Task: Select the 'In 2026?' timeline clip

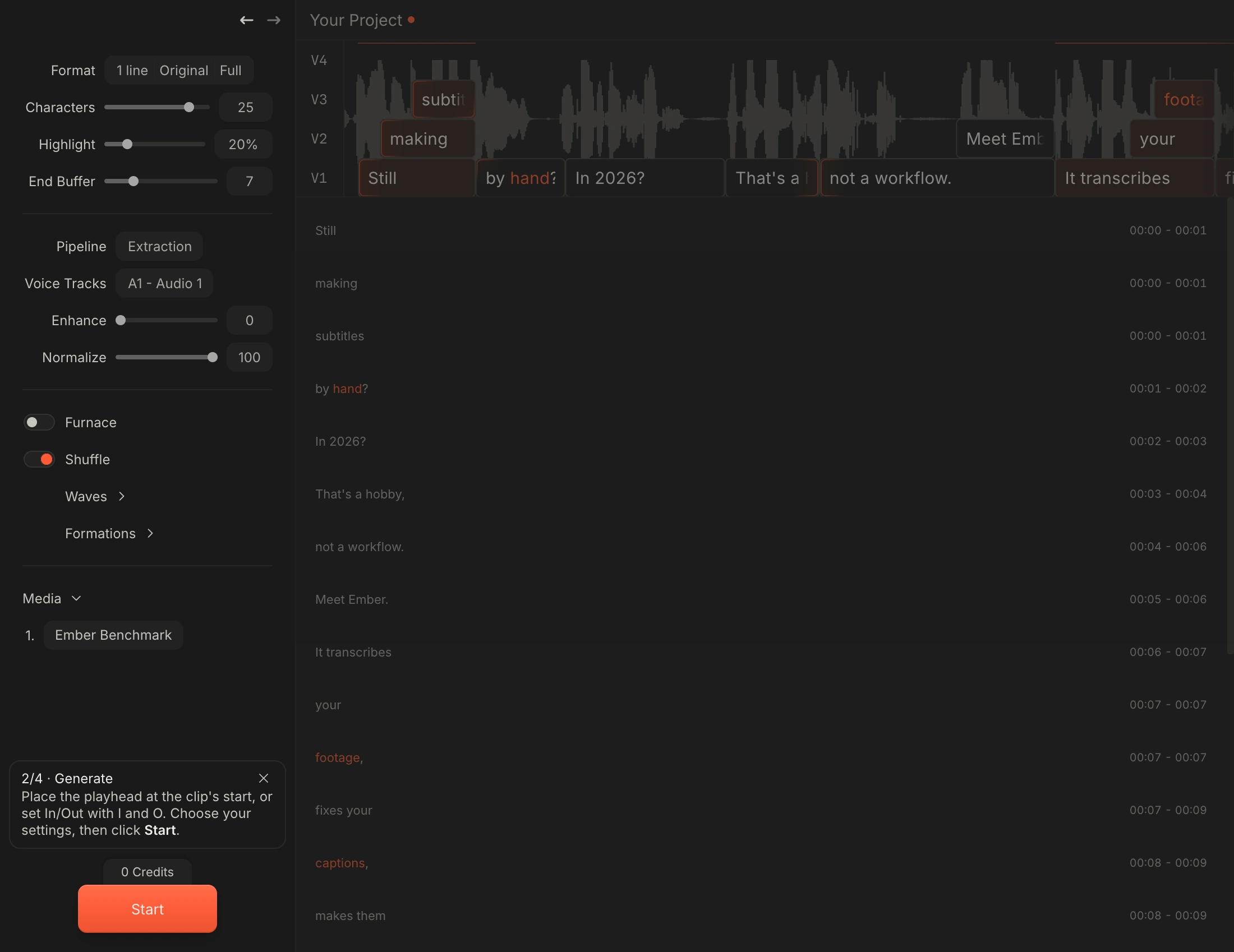Action: pyautogui.click(x=644, y=178)
